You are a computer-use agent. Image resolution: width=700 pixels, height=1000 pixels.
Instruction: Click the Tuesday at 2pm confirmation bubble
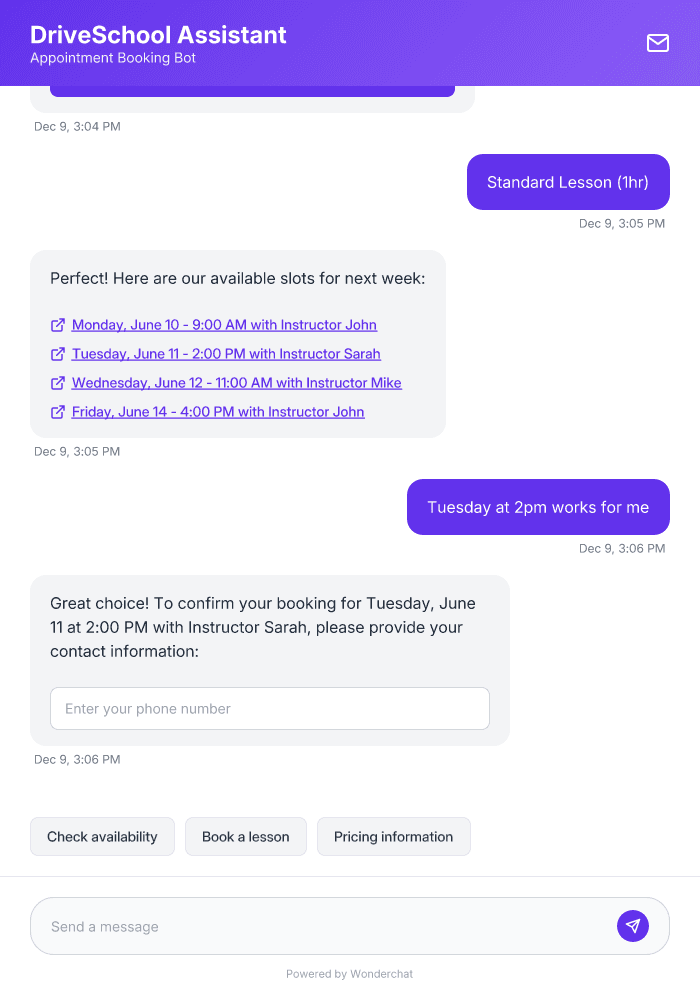[537, 507]
